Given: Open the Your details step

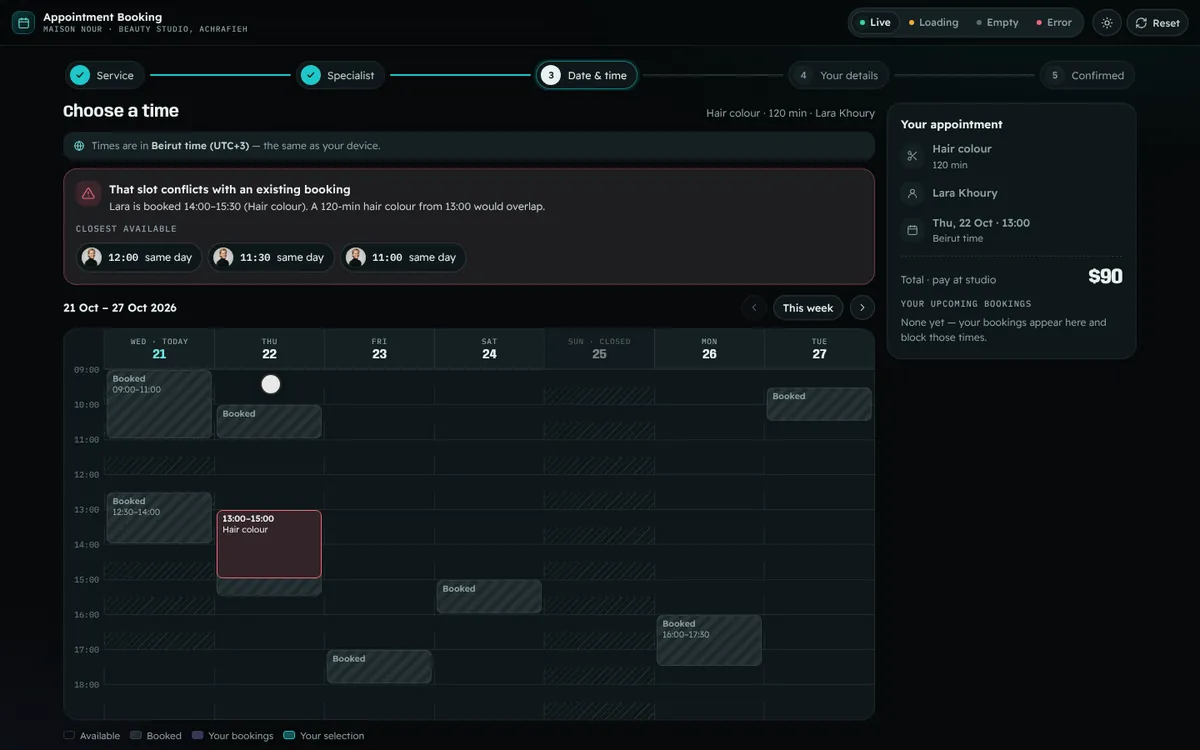Looking at the screenshot, I should [x=838, y=75].
